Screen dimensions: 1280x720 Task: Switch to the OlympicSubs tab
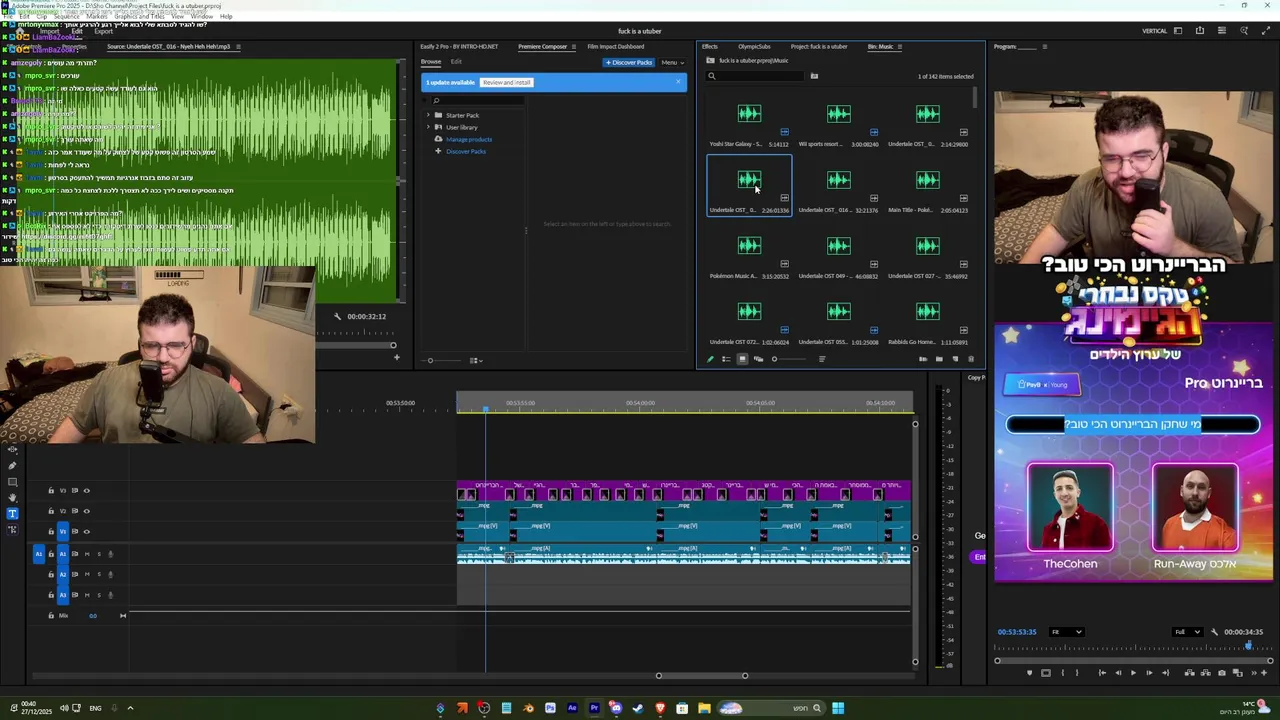[x=754, y=46]
